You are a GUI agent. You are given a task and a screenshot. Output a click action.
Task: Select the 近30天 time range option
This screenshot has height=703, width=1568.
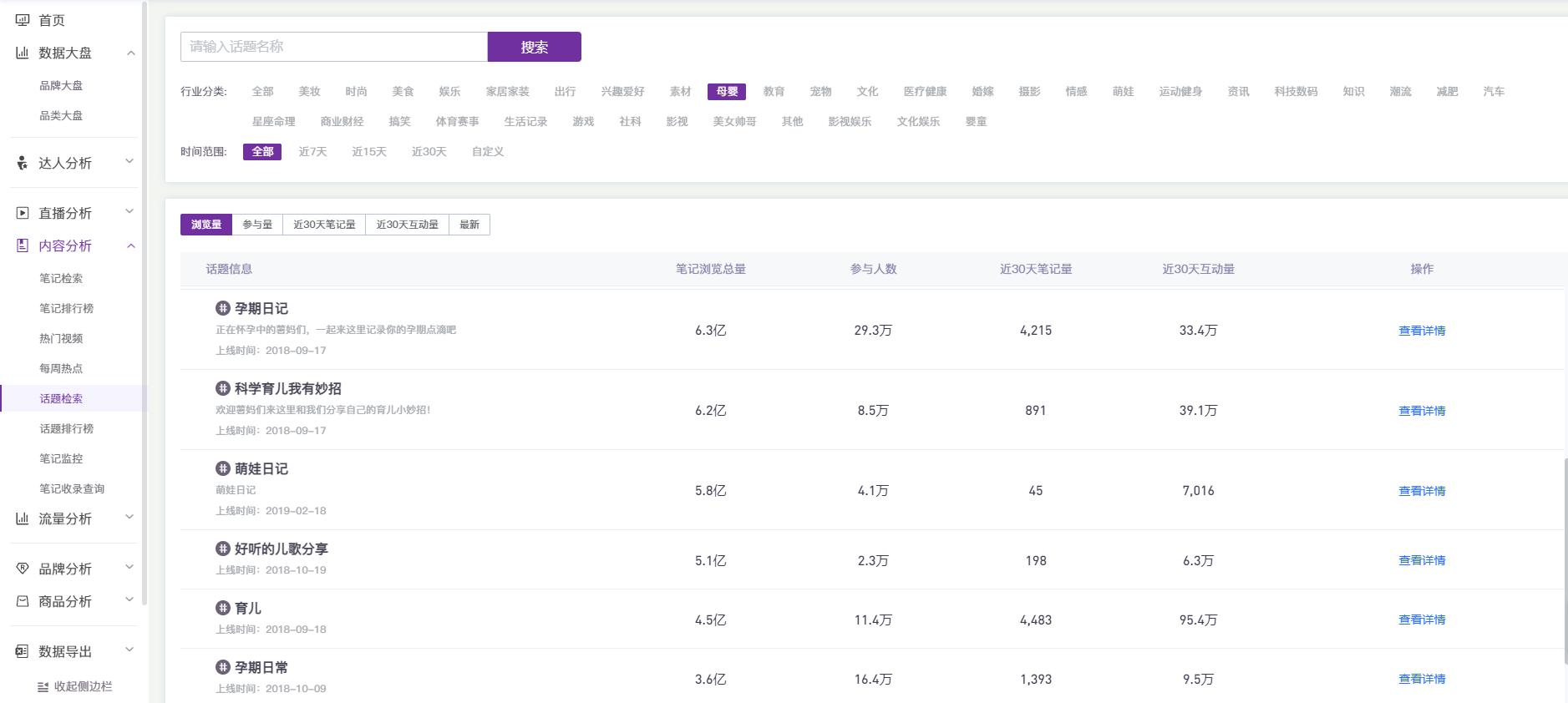coord(429,151)
